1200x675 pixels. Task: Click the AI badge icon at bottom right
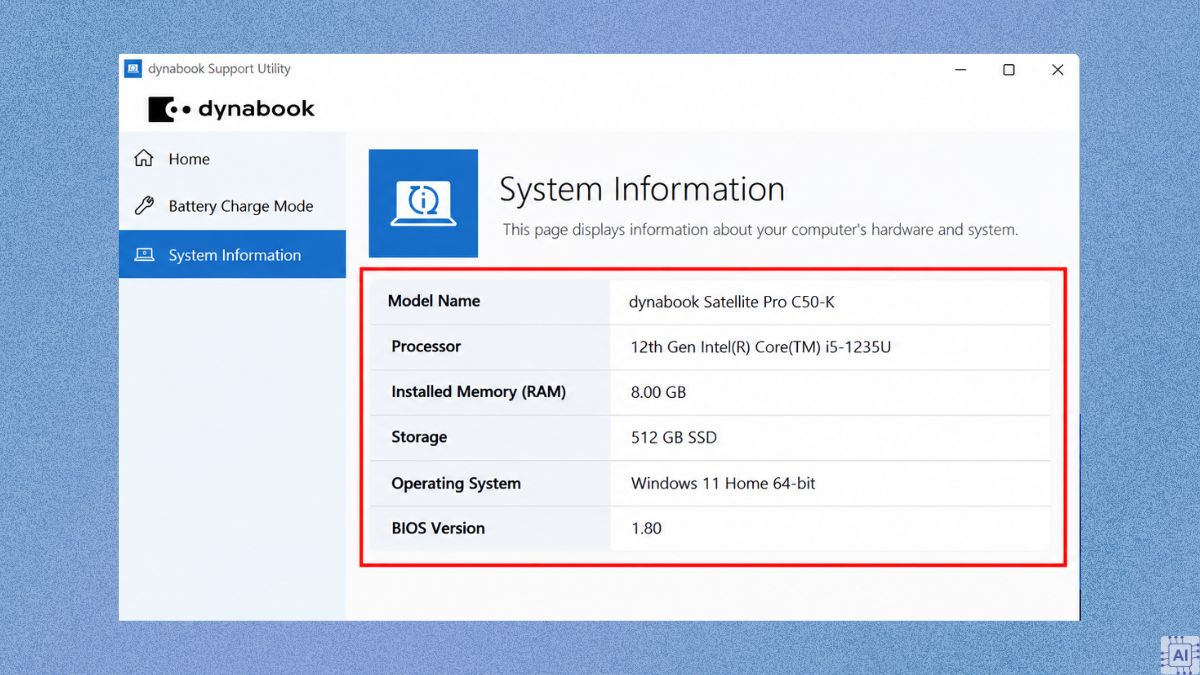[1180, 653]
